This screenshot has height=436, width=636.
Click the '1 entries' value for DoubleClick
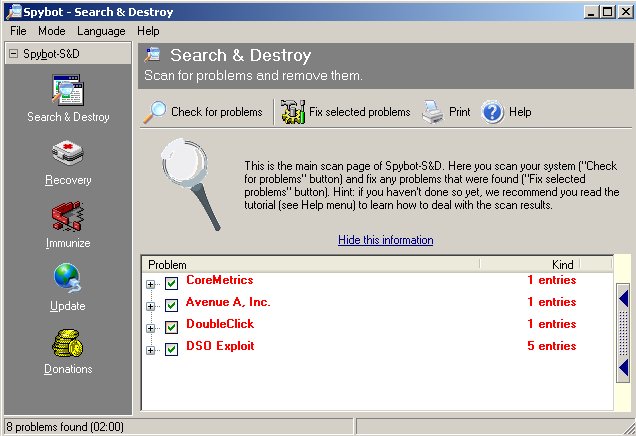552,324
